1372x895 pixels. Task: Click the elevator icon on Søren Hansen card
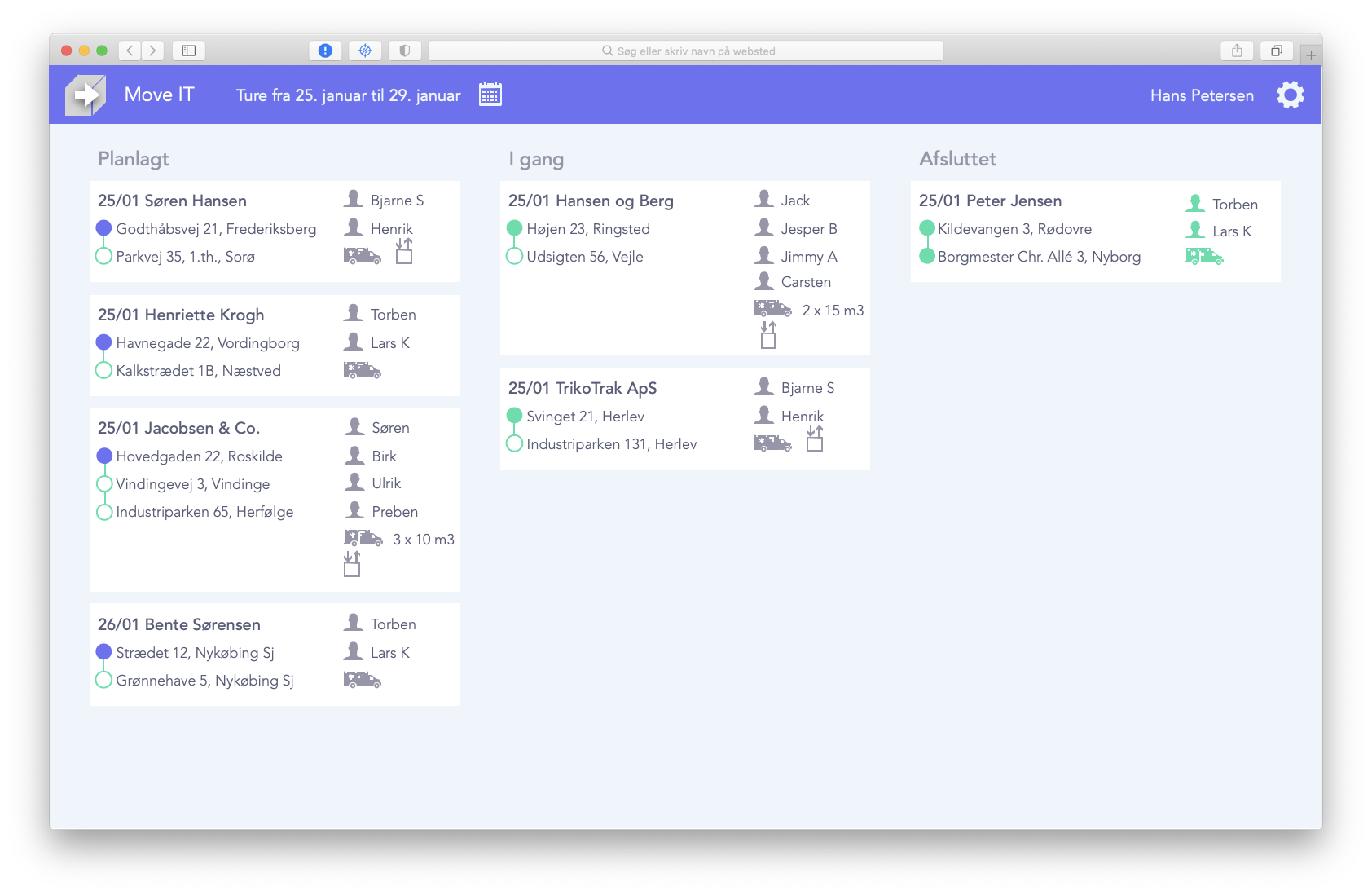(x=404, y=251)
